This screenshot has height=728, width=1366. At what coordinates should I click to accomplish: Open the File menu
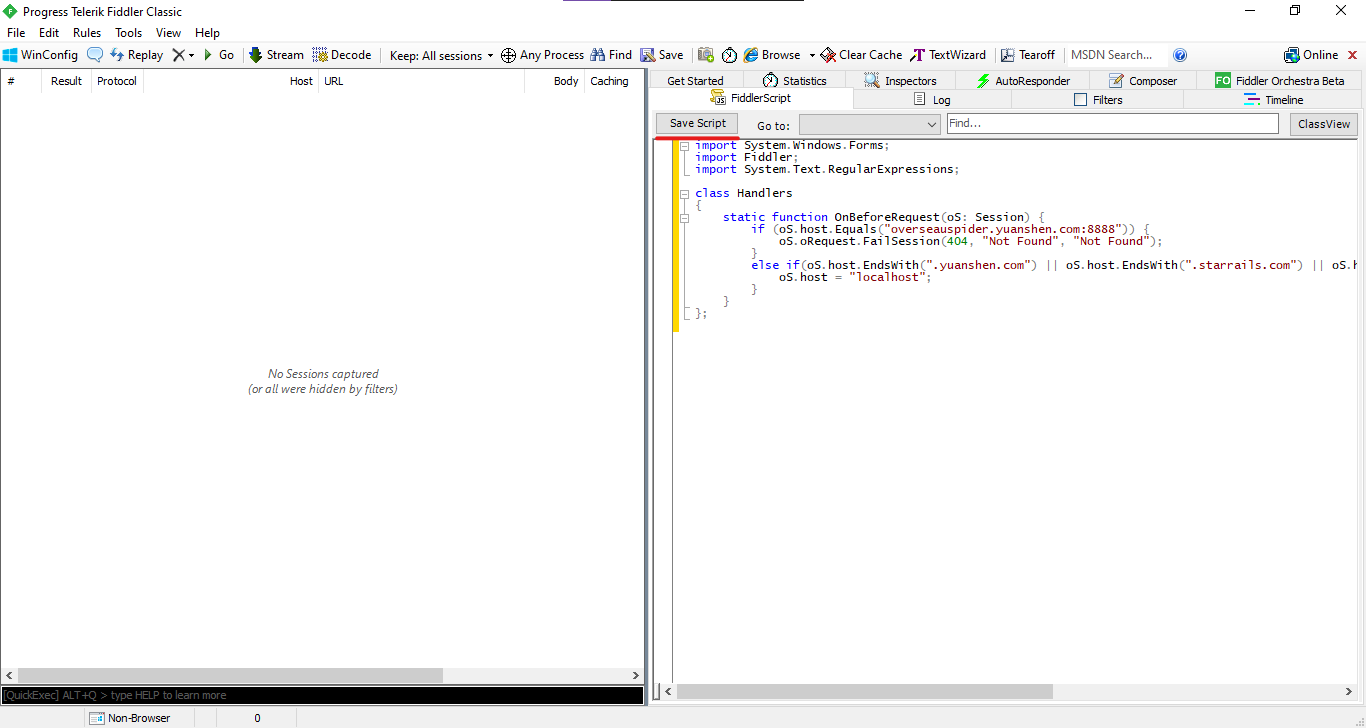coord(16,33)
